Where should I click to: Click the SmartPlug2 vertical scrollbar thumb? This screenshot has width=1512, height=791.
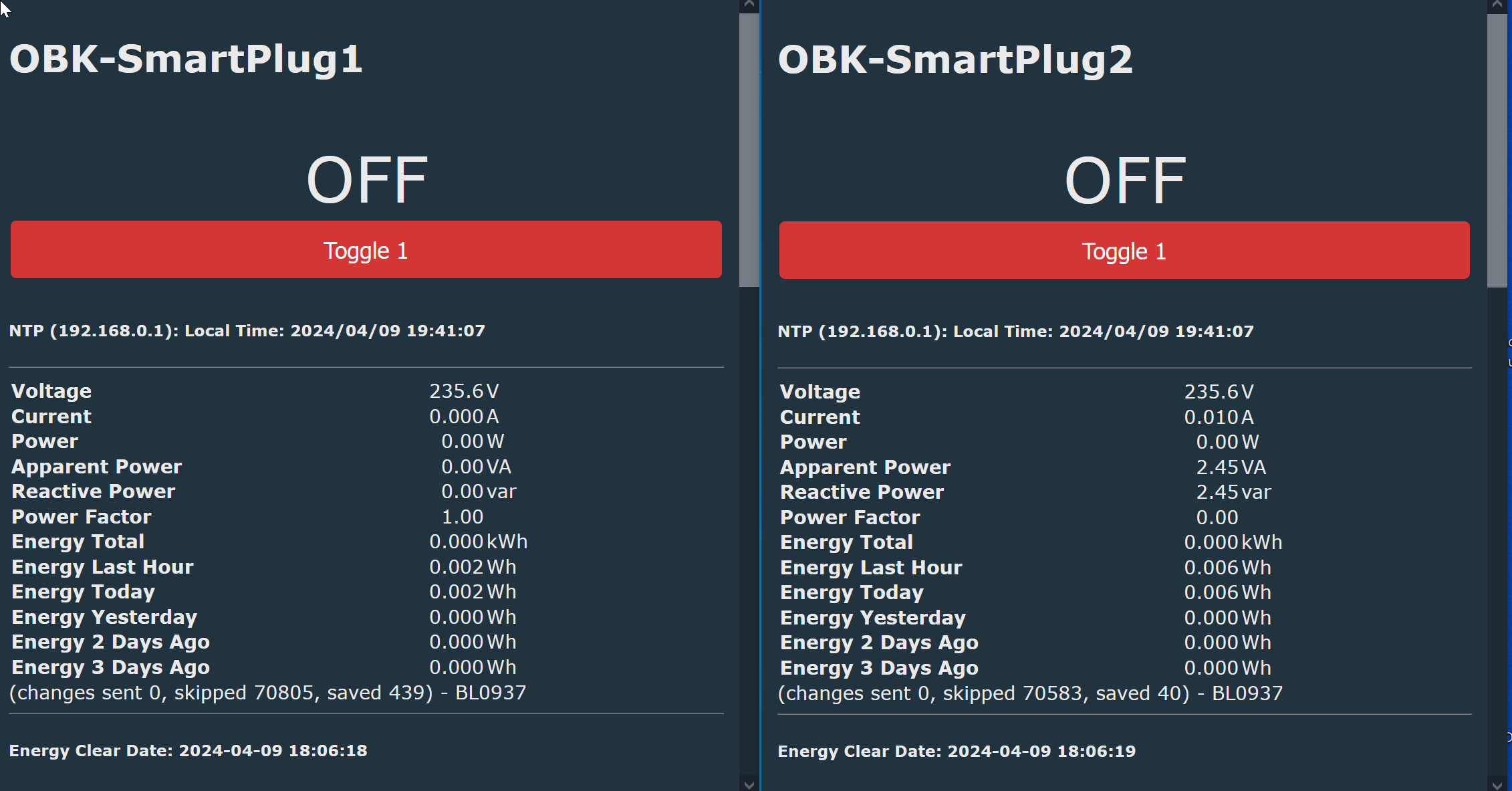pos(1497,150)
